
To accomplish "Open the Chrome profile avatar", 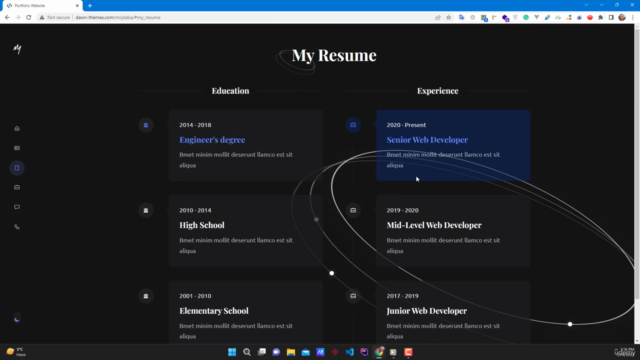I will 622,18.
